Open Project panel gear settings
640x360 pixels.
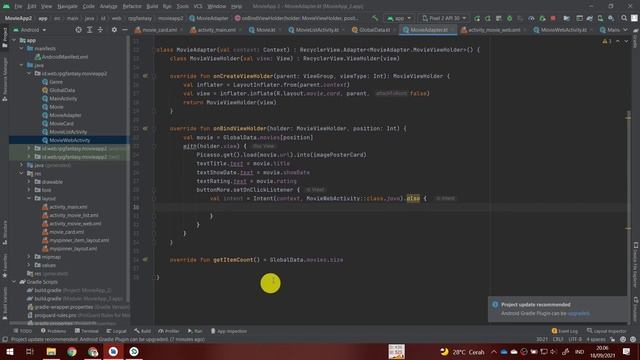tap(114, 30)
